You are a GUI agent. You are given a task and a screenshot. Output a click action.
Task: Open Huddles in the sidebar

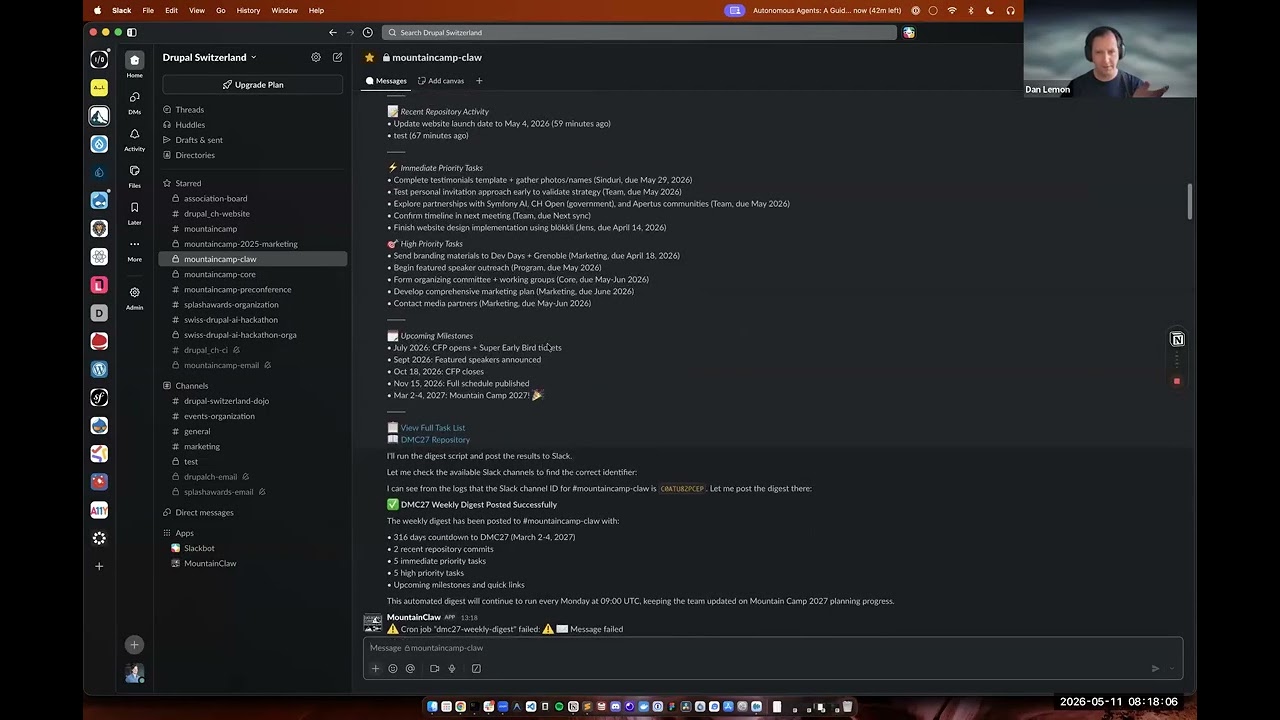coord(190,125)
